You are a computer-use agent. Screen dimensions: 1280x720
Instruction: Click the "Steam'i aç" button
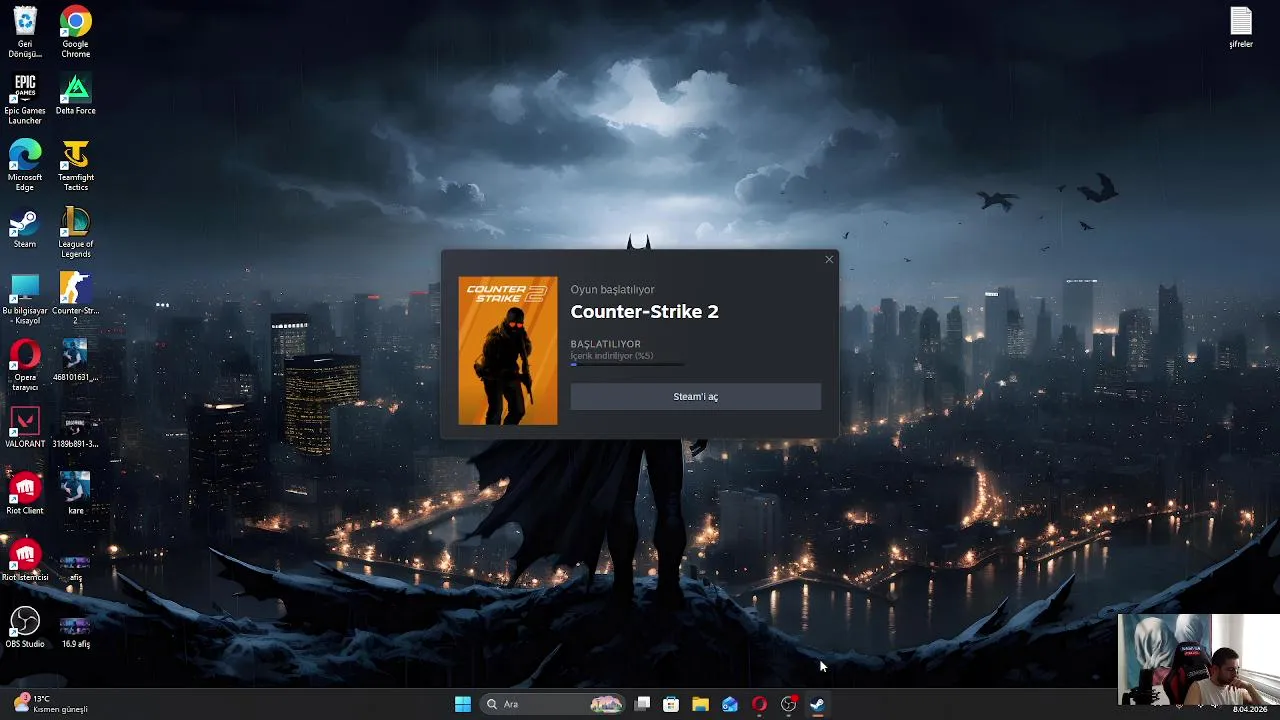point(695,397)
